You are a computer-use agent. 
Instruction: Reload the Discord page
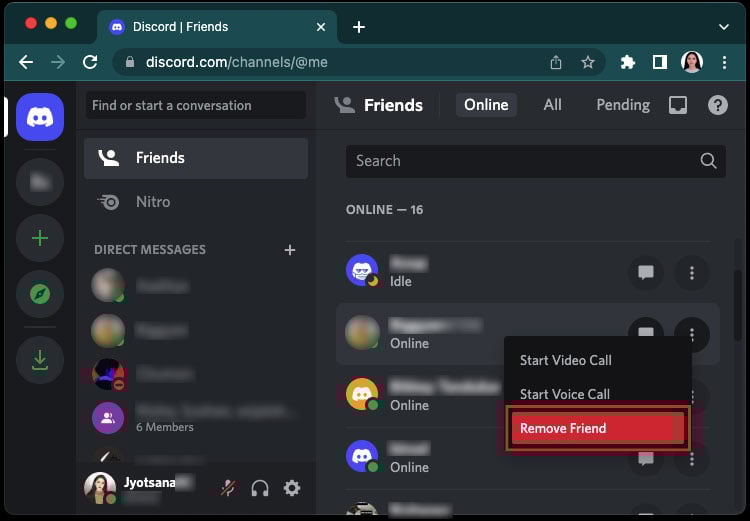point(90,62)
